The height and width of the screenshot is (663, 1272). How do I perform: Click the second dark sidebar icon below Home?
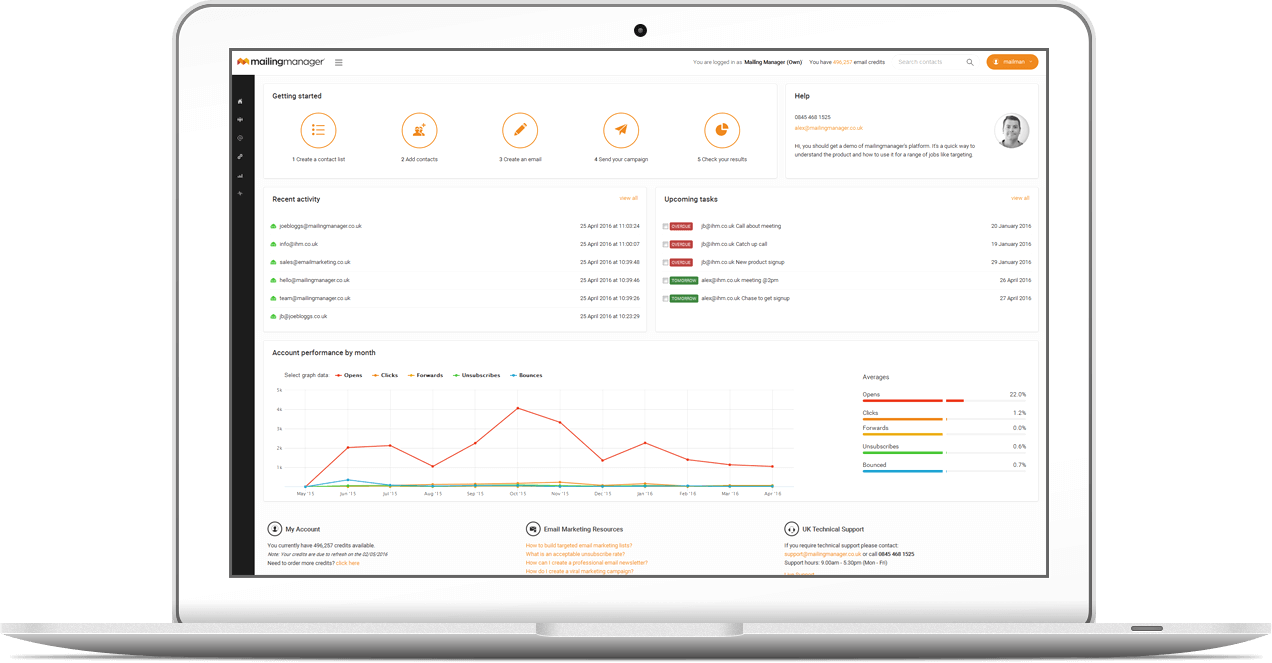(240, 119)
